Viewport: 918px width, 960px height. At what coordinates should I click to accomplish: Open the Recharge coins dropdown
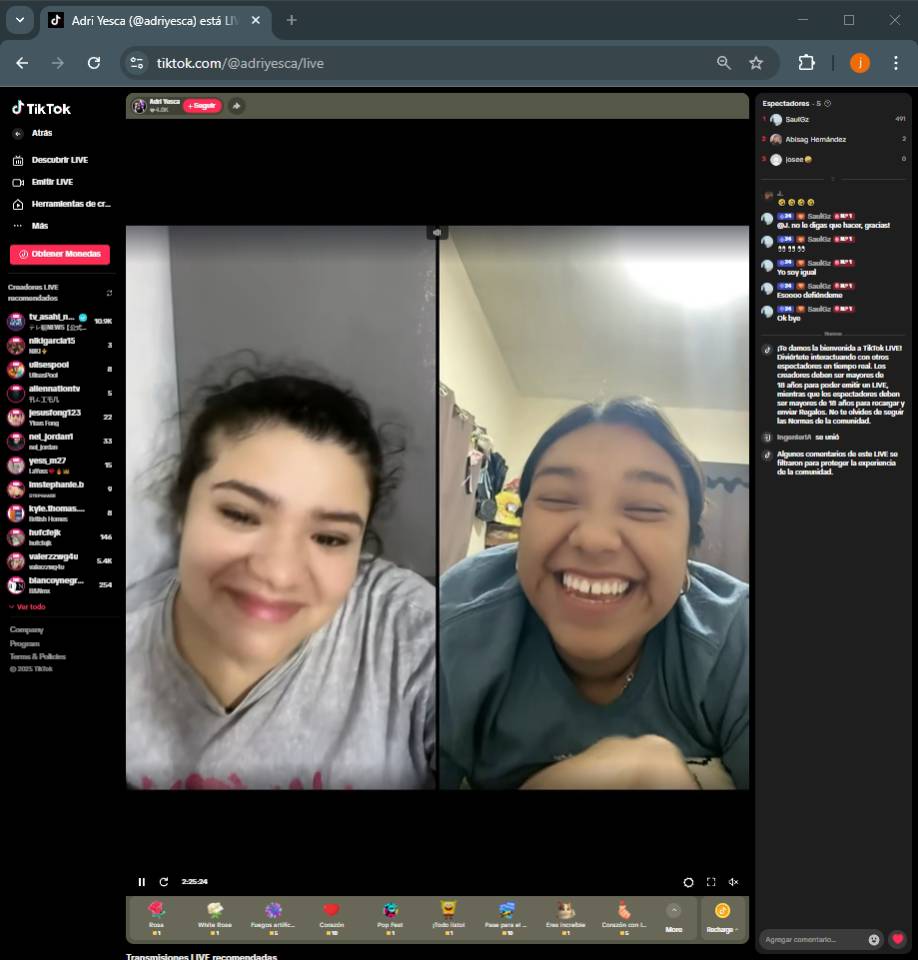tap(722, 916)
